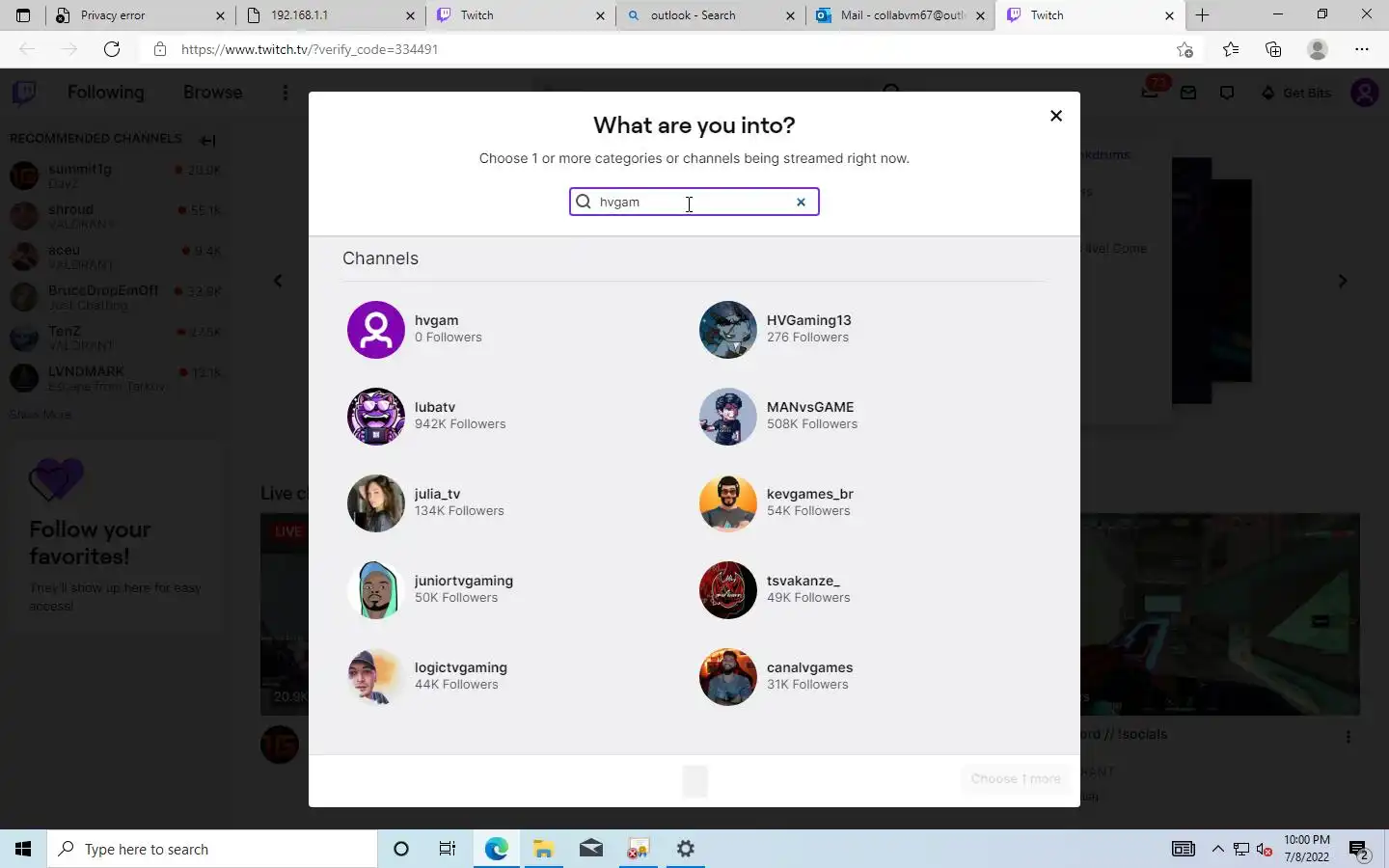Close the 'What are you into?' dialog
1389x868 pixels.
pyautogui.click(x=1056, y=116)
